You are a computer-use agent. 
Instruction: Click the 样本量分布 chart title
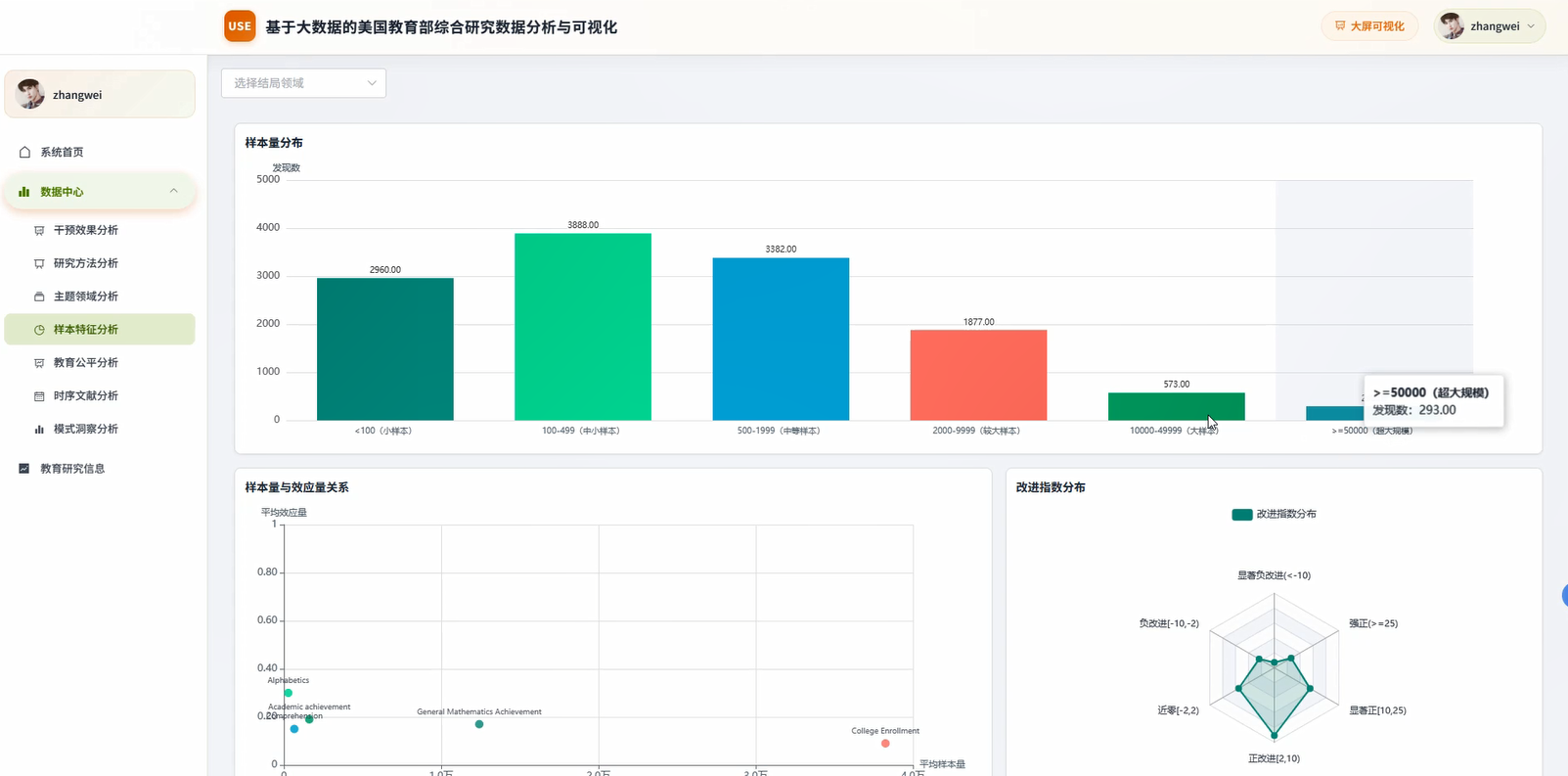(x=274, y=143)
